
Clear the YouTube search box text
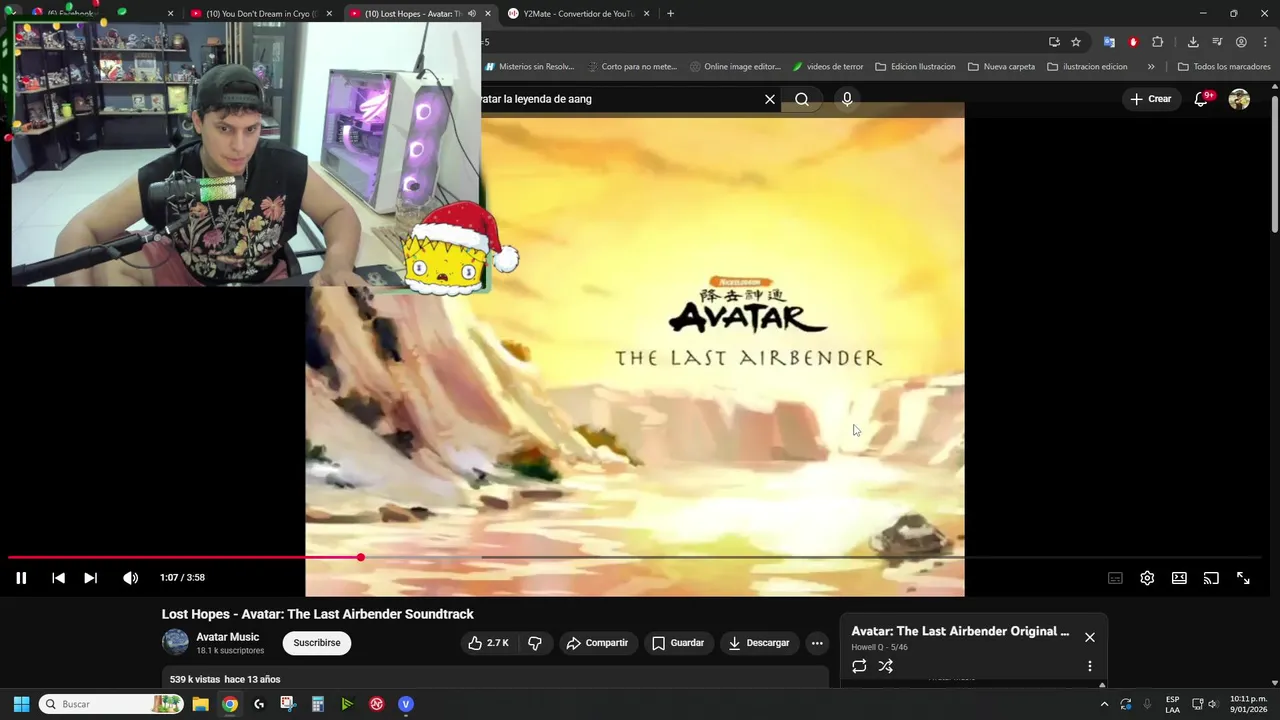770,99
